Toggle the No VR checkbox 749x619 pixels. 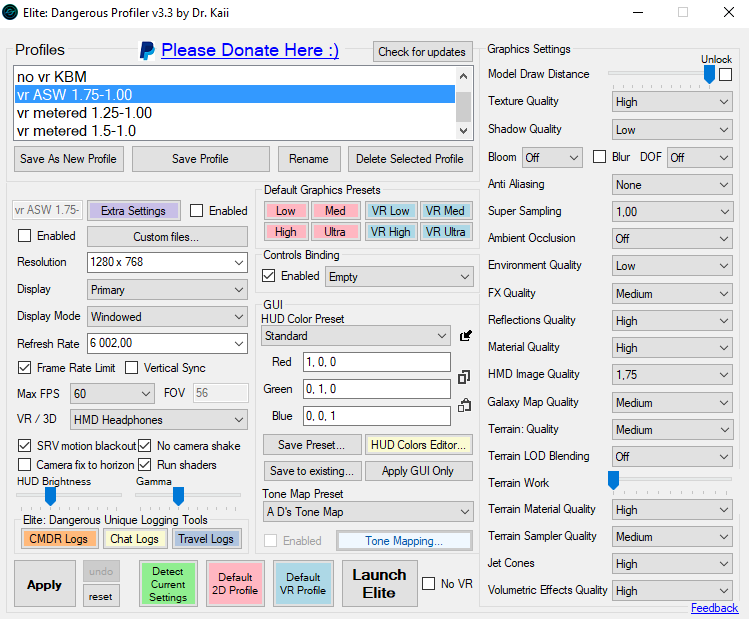[428, 584]
